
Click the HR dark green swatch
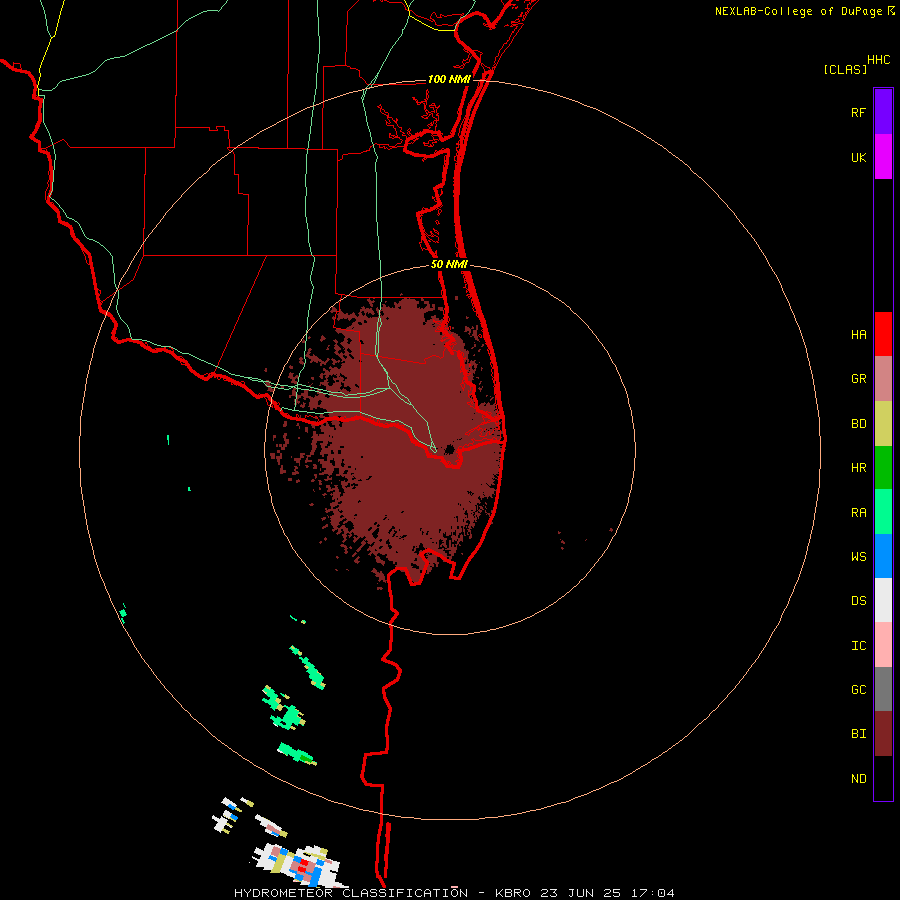coord(883,468)
